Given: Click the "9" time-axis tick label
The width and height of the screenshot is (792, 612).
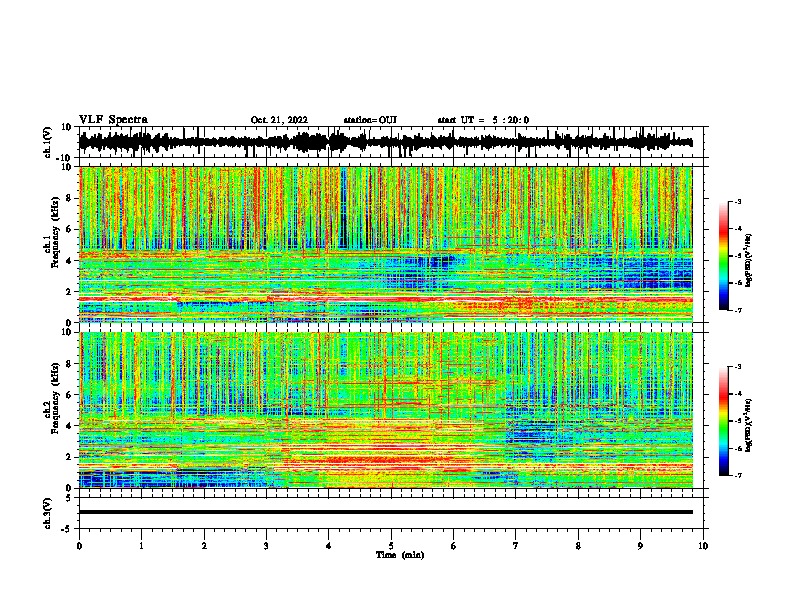Looking at the screenshot, I should (640, 546).
